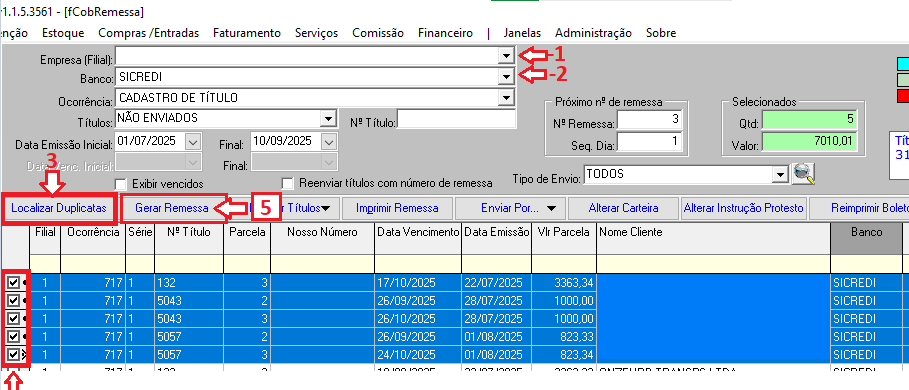Open the emission Final date 10/09/2025 picker
The image size is (909, 390).
pos(328,141)
